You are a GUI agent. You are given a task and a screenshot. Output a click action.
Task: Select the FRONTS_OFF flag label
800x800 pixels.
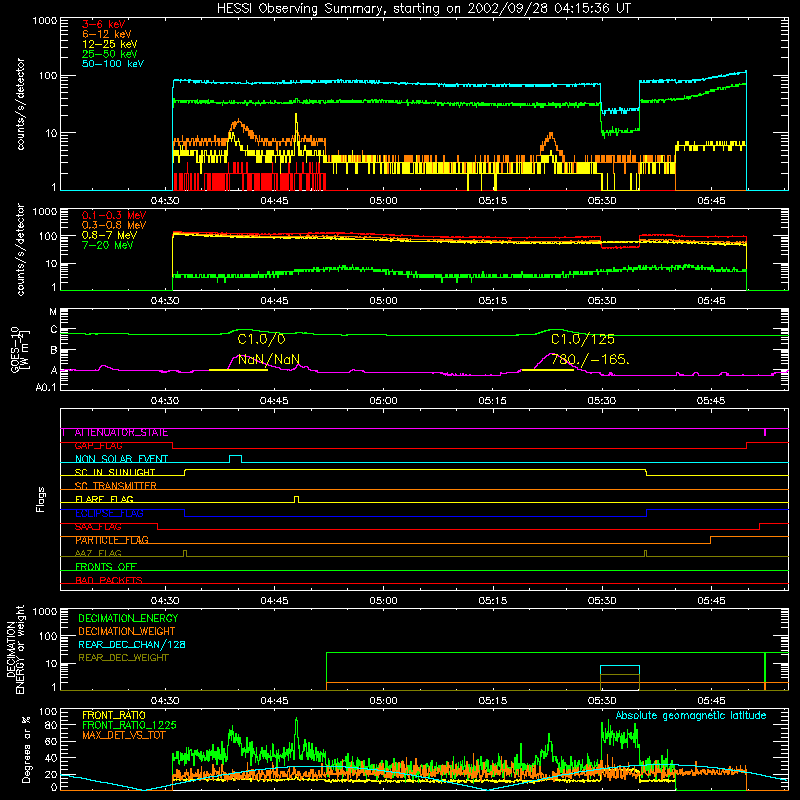(106, 567)
